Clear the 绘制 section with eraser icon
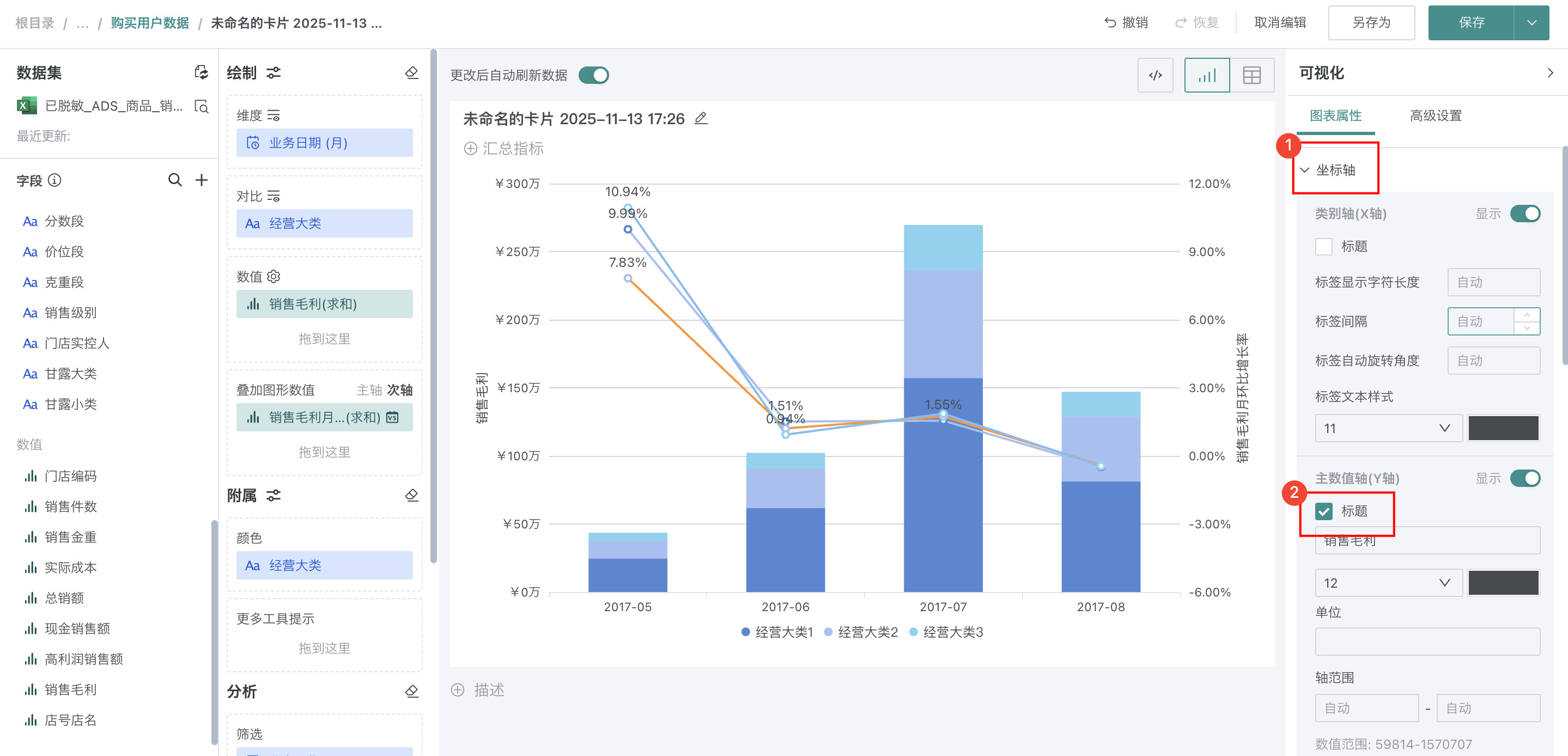Viewport: 1568px width, 756px height. pos(411,73)
